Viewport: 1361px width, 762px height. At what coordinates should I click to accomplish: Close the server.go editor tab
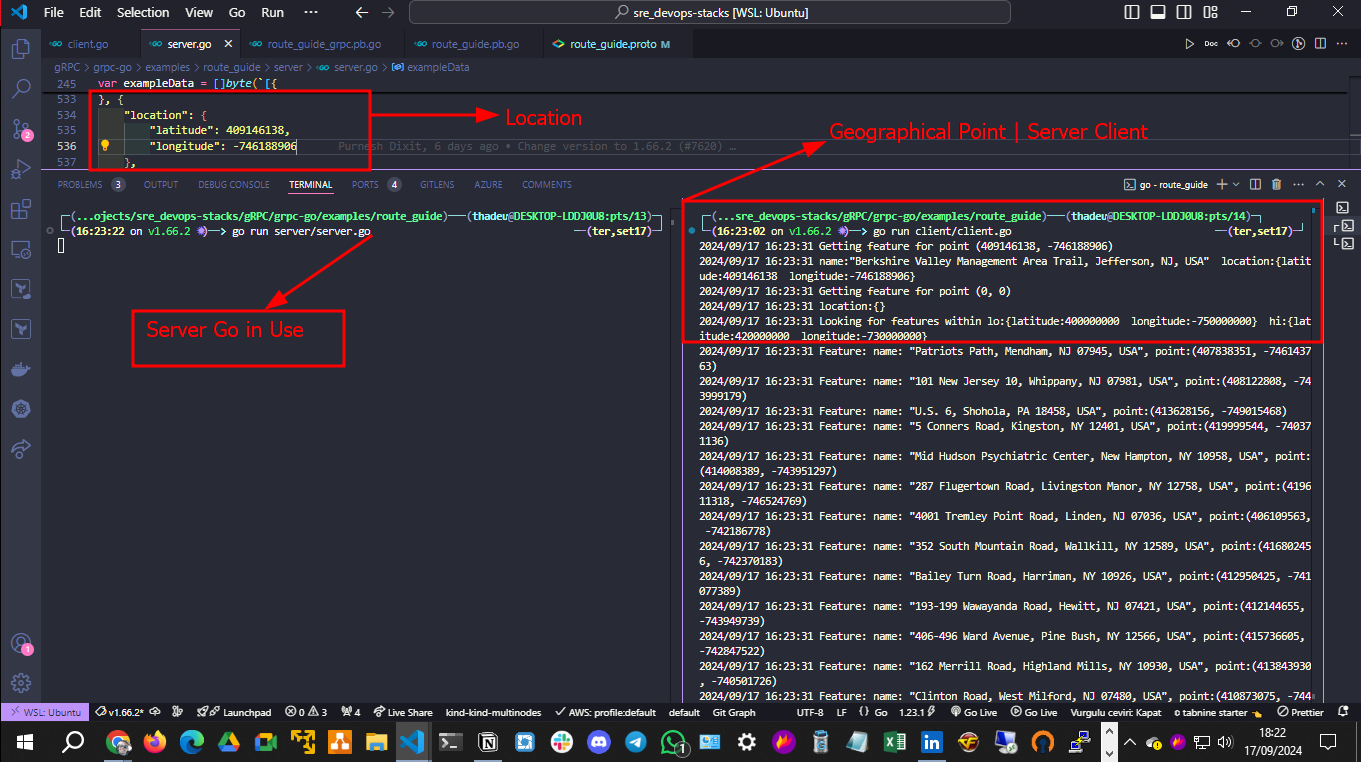[227, 44]
